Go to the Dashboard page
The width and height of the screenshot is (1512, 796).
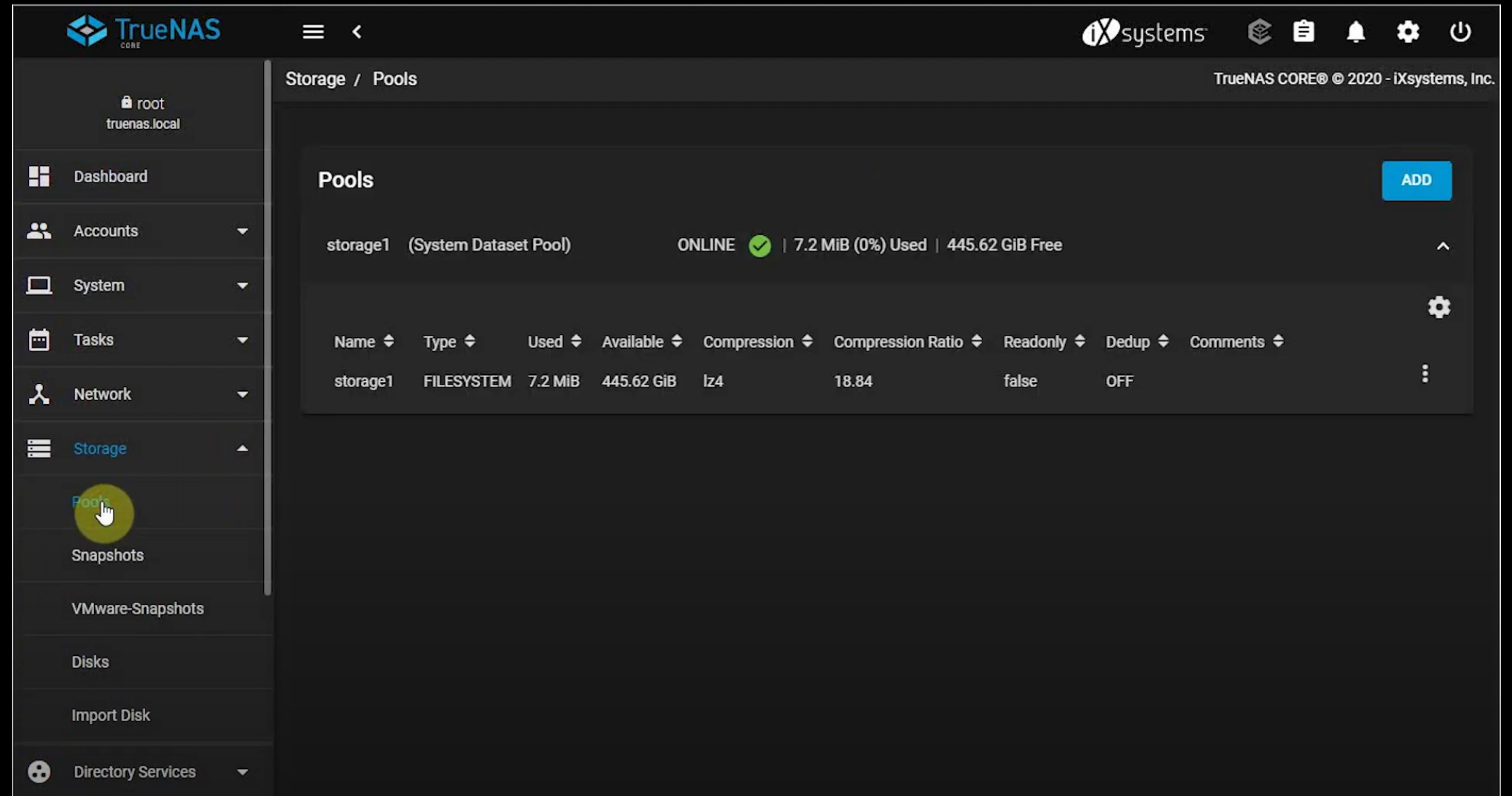110,176
